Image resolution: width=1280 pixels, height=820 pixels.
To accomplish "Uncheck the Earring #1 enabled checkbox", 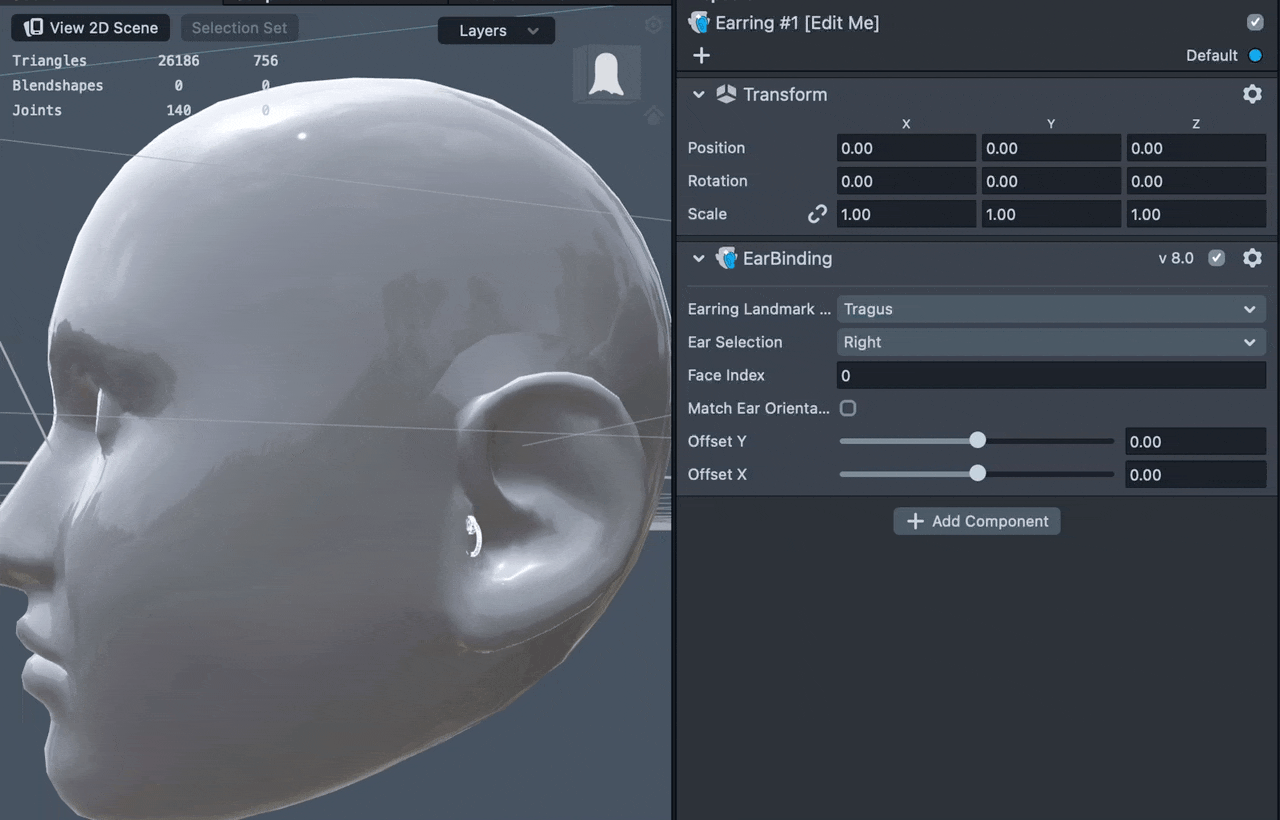I will point(1255,22).
